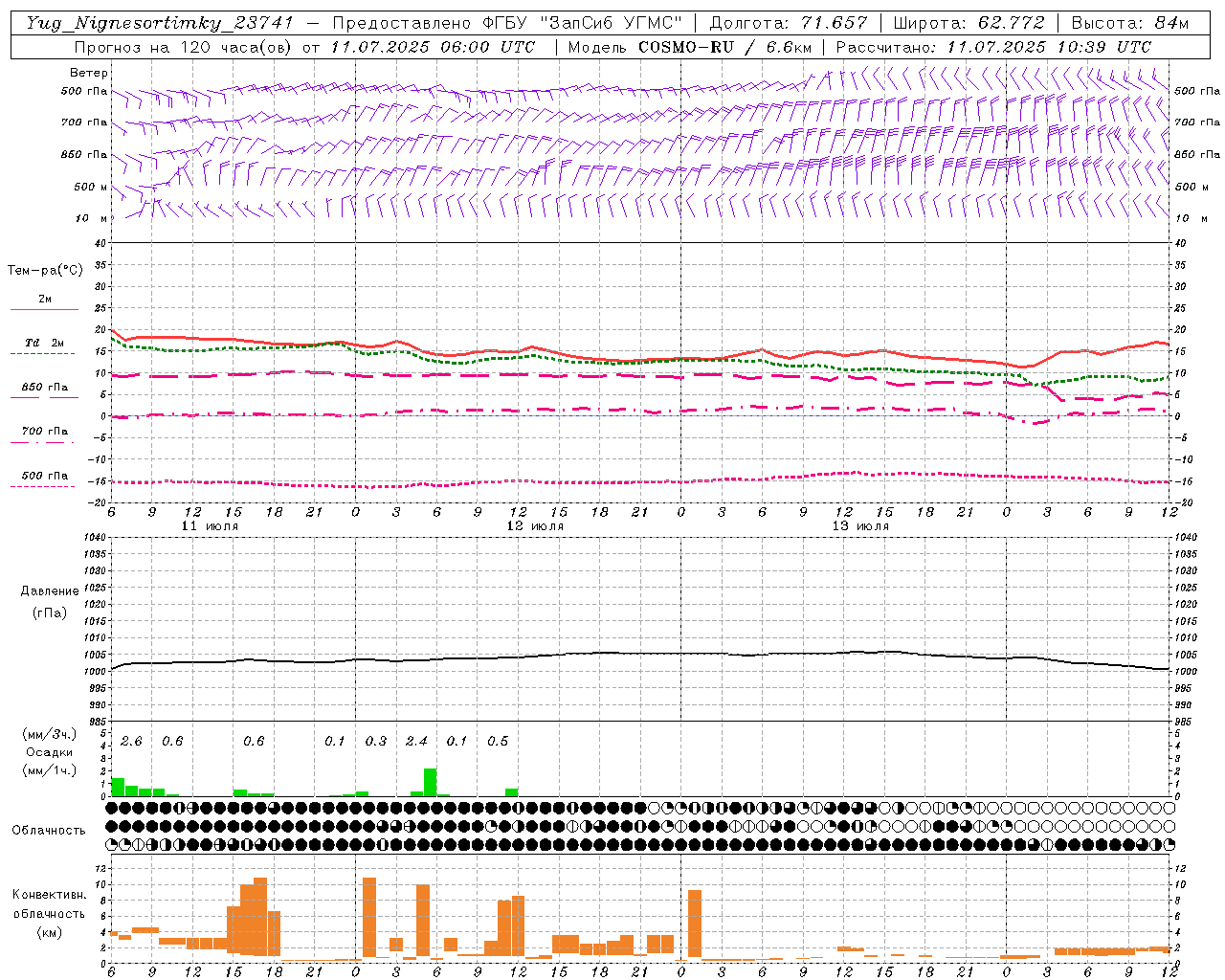This screenshot has height=980, width=1225.
Task: Click the Осадки panel label
Action: (x=50, y=752)
